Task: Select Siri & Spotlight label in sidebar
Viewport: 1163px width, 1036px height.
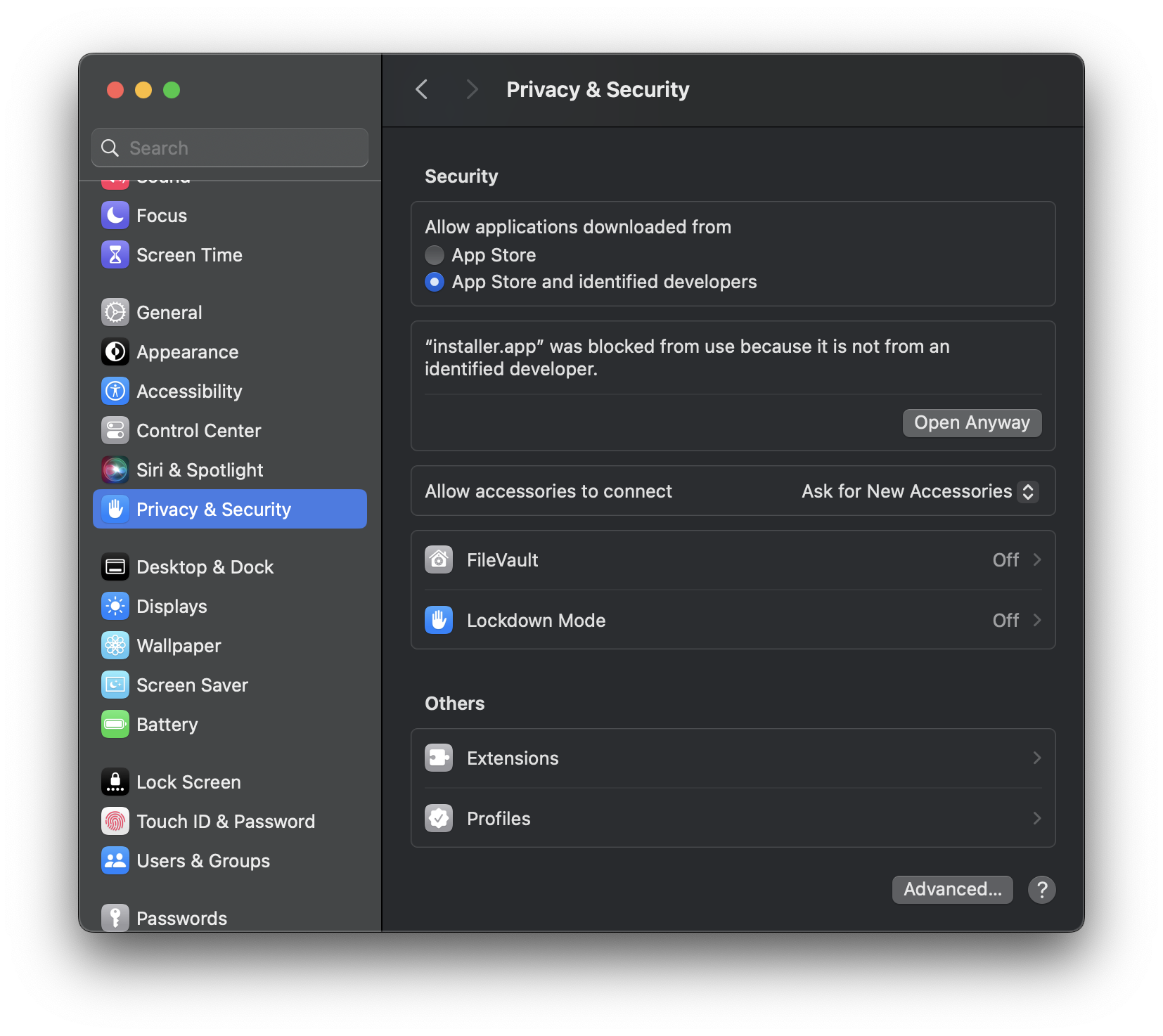Action: (200, 470)
